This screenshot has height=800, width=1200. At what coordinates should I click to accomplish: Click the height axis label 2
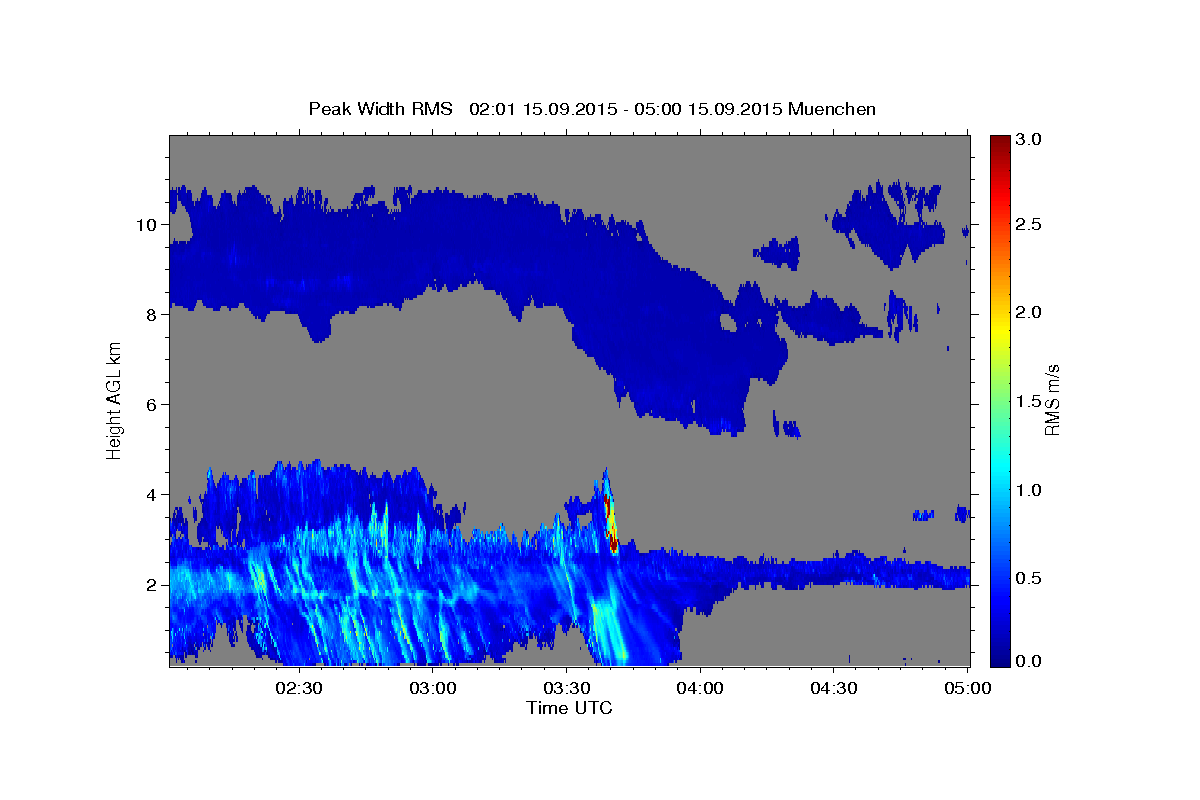153,585
